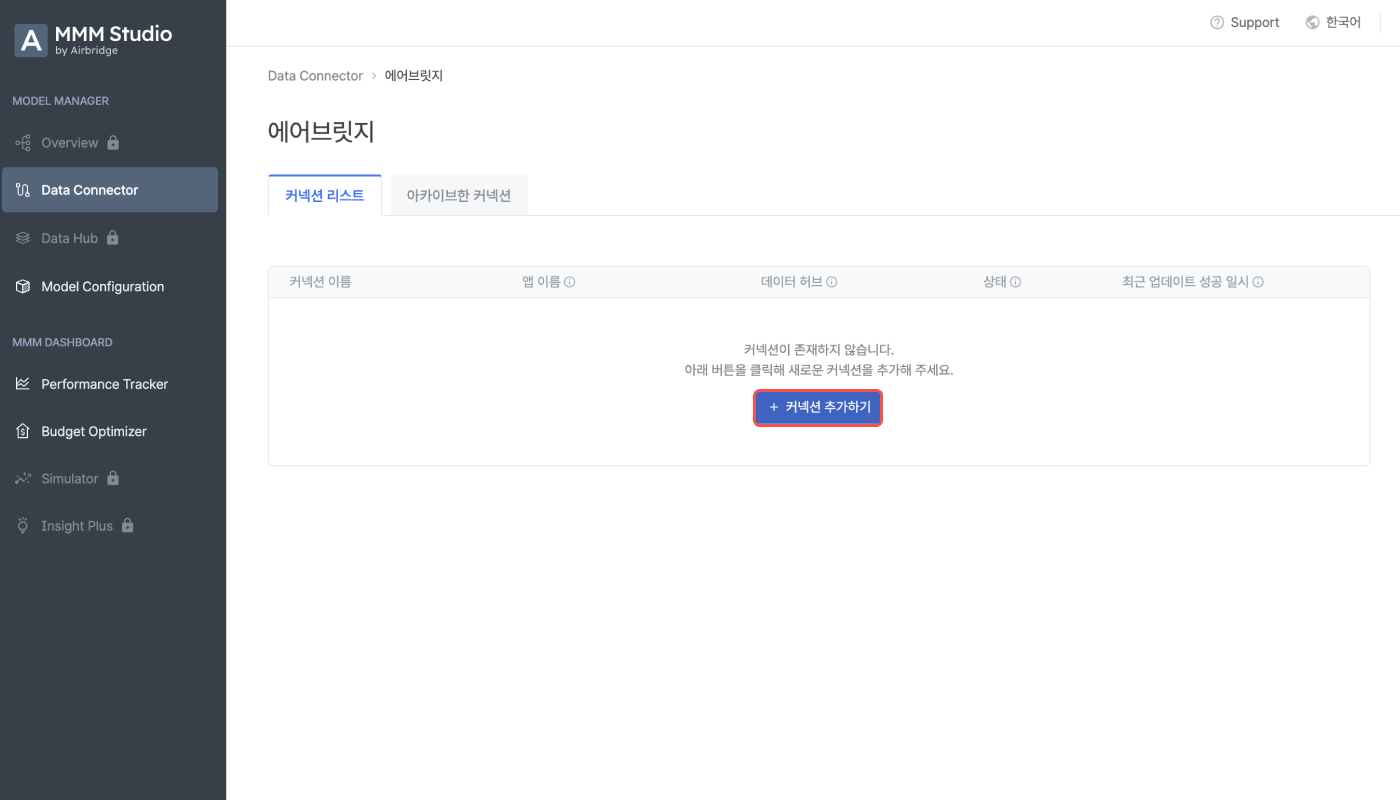Click the 상태 column header

(x=995, y=282)
